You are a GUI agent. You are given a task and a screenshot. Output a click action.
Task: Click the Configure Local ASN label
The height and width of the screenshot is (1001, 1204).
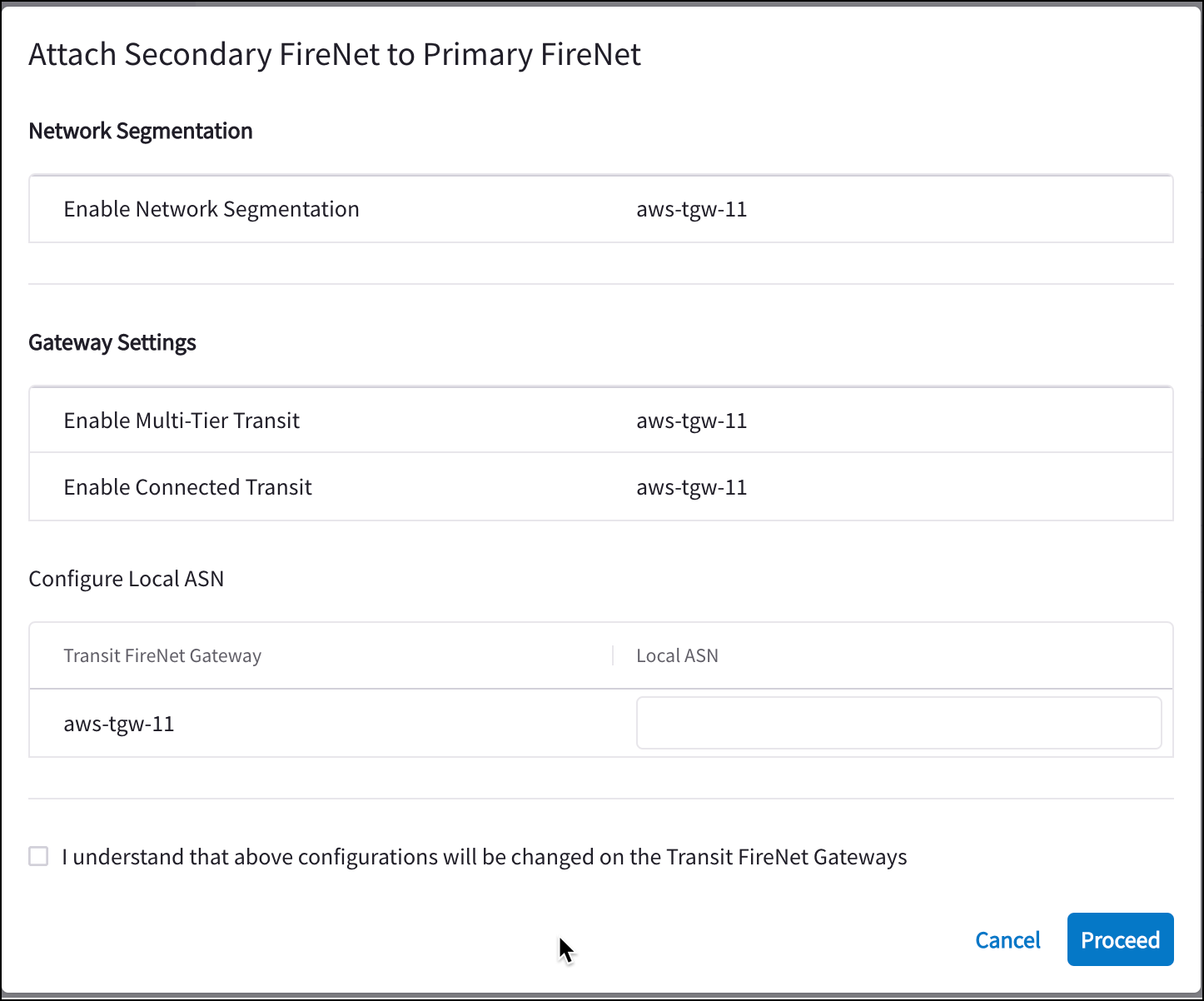127,579
